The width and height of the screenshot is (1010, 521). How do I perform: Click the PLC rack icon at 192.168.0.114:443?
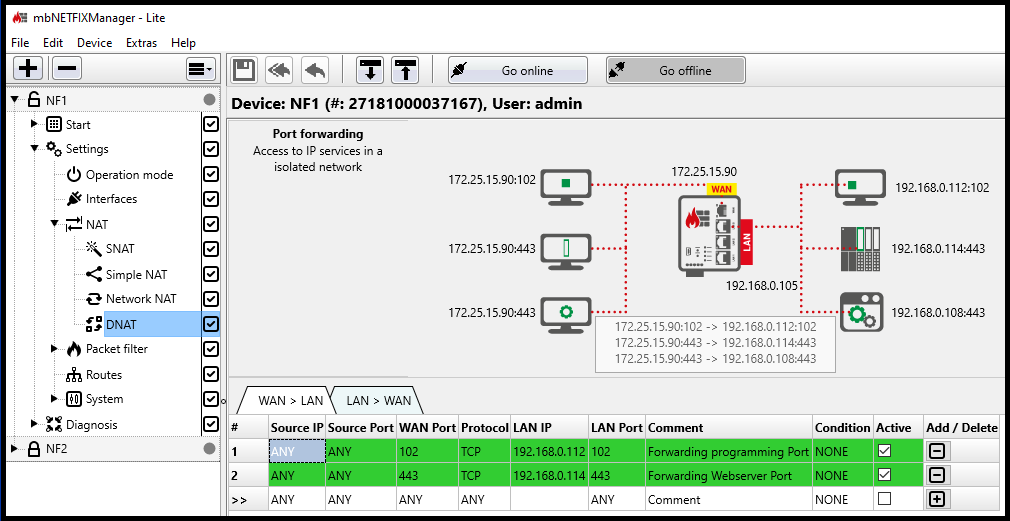[861, 249]
